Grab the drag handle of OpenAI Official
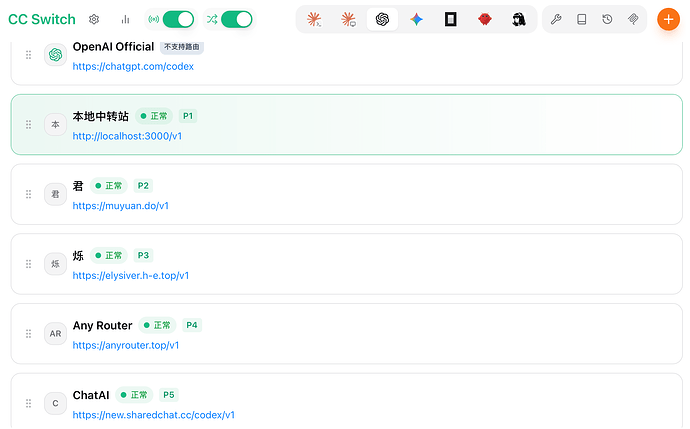Image resolution: width=690 pixels, height=429 pixels. click(29, 55)
